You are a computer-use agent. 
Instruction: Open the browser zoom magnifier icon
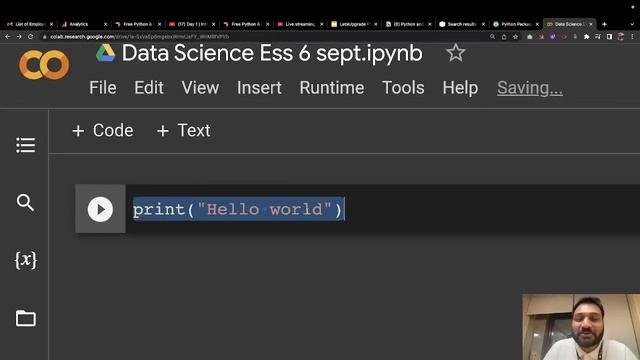(493, 37)
